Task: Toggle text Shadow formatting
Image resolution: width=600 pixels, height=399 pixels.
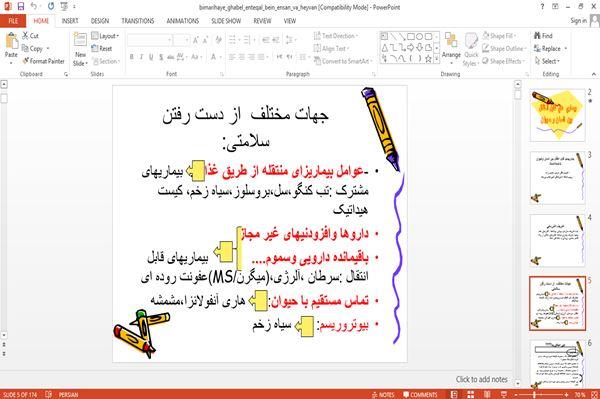Action: [x=161, y=57]
